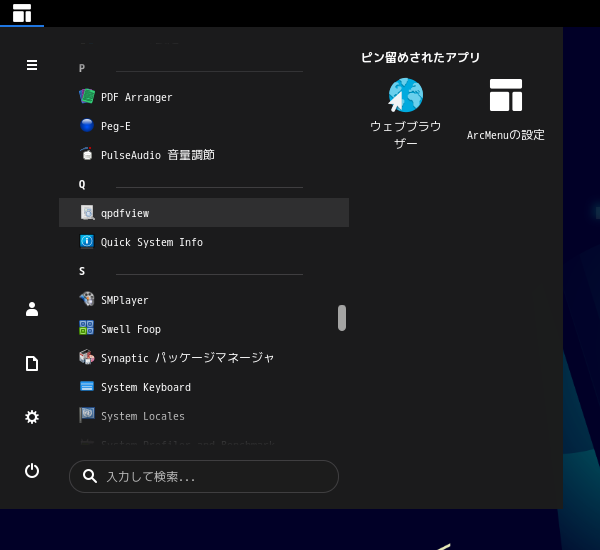This screenshot has height=550, width=600.
Task: Focus the '入力して検索...' search field
Action: 204,477
